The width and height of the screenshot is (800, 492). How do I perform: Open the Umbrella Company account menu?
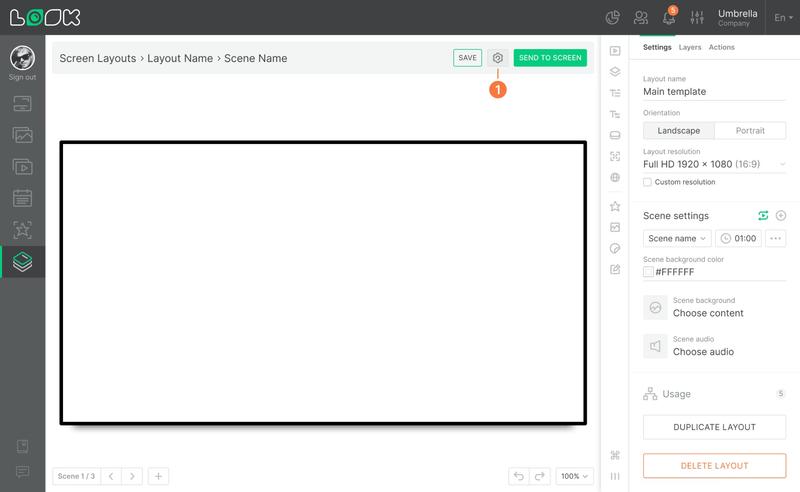(737, 17)
